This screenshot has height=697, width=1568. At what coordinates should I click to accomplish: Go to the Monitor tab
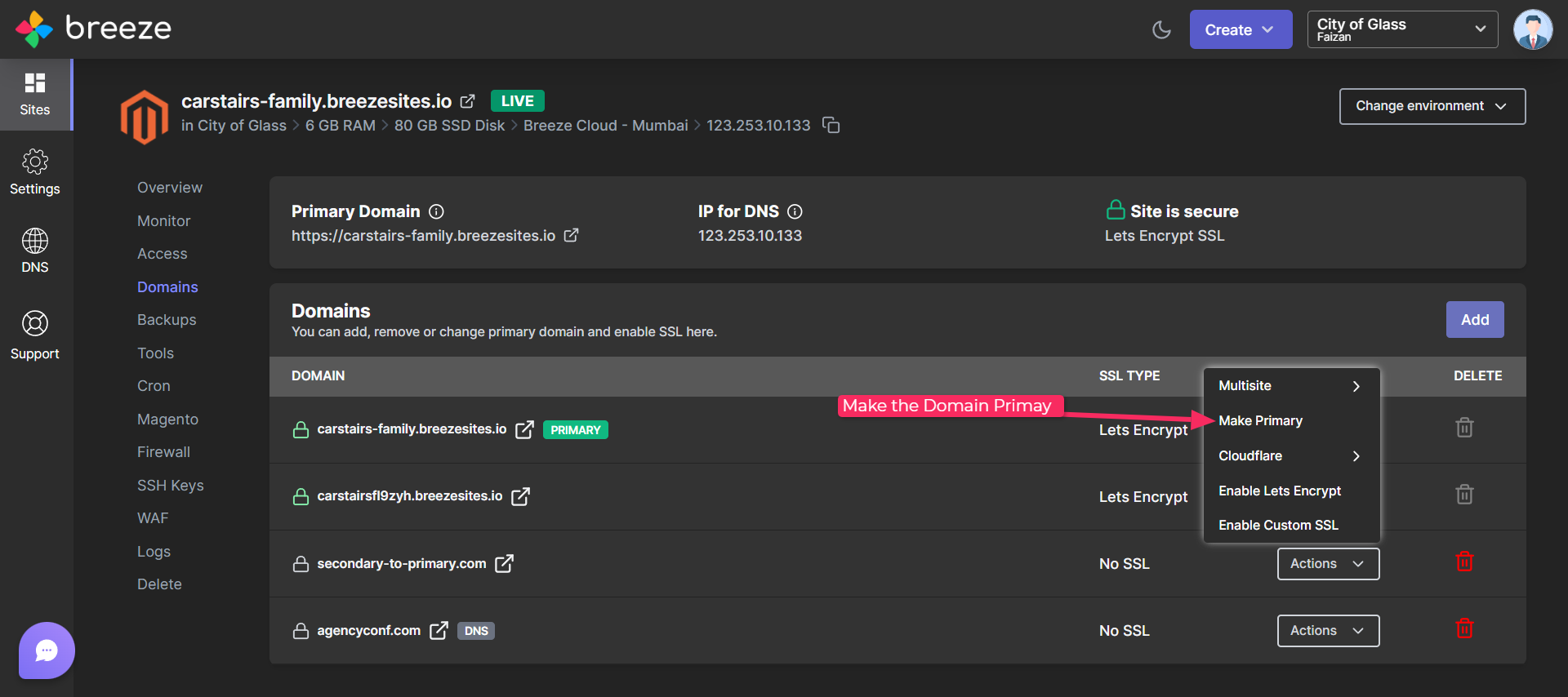pyautogui.click(x=164, y=221)
